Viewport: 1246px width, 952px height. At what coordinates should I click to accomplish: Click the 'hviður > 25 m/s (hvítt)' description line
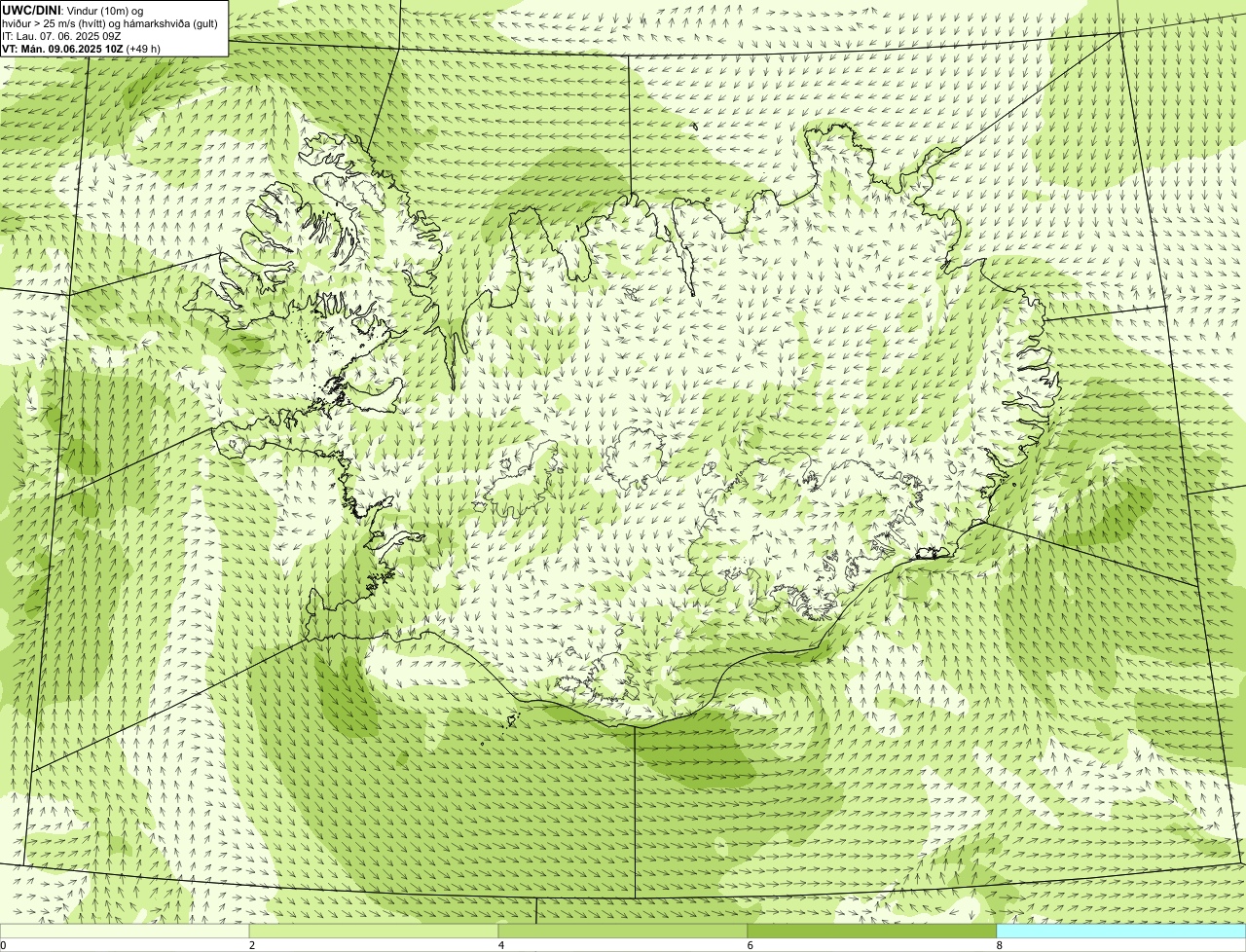[x=110, y=23]
